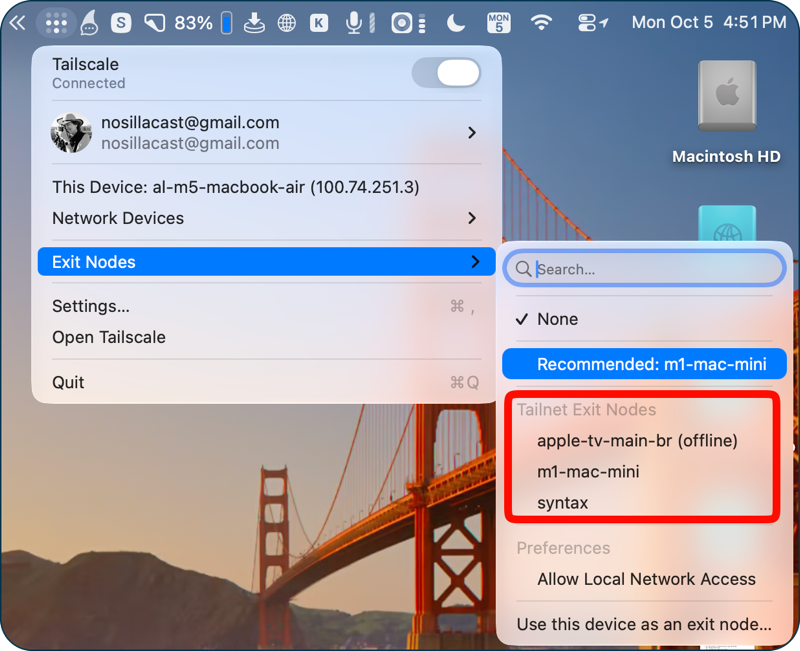Open the Exit Nodes submenu item
The height and width of the screenshot is (651, 800).
266,262
